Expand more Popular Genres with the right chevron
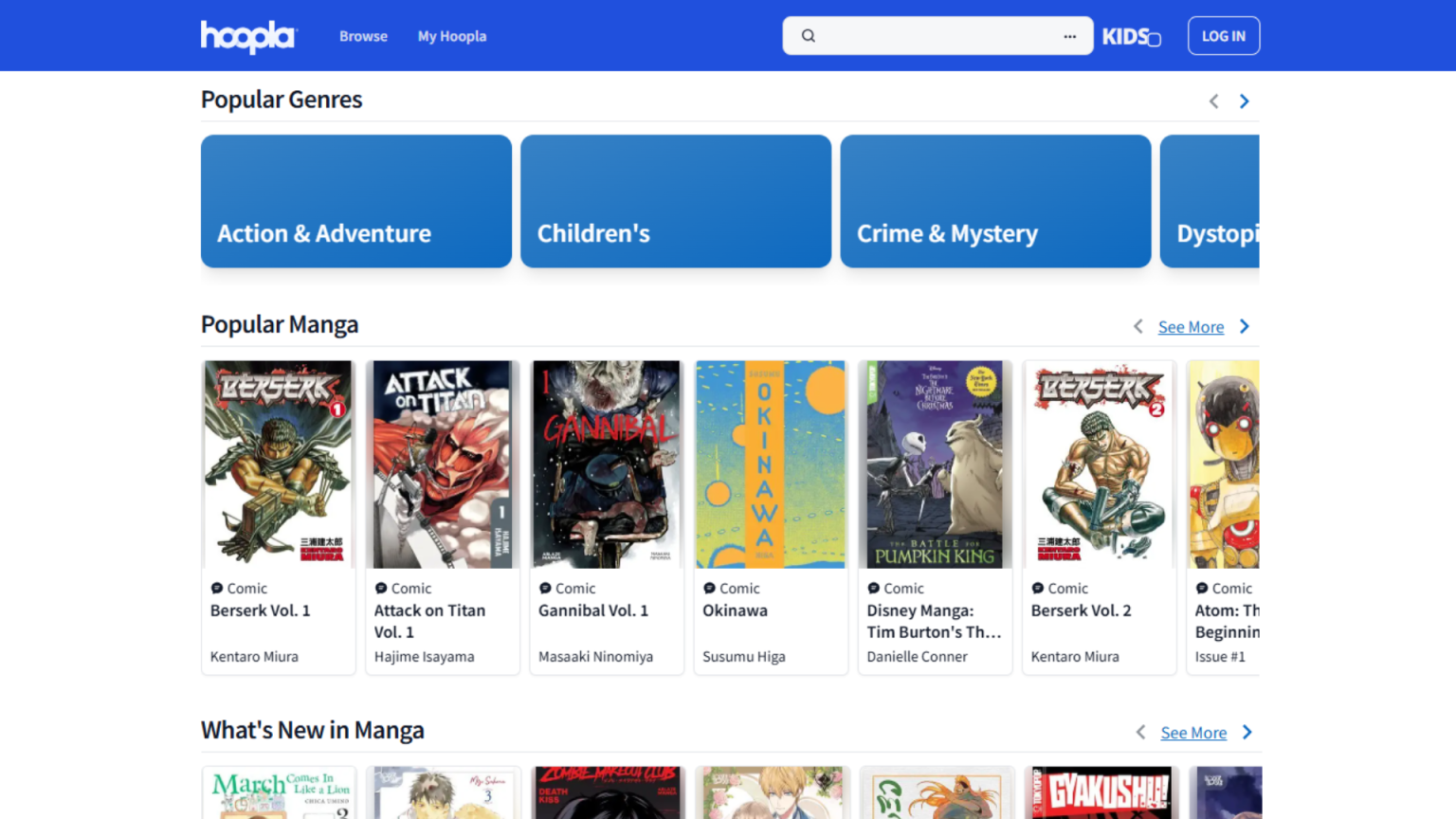 (1244, 100)
